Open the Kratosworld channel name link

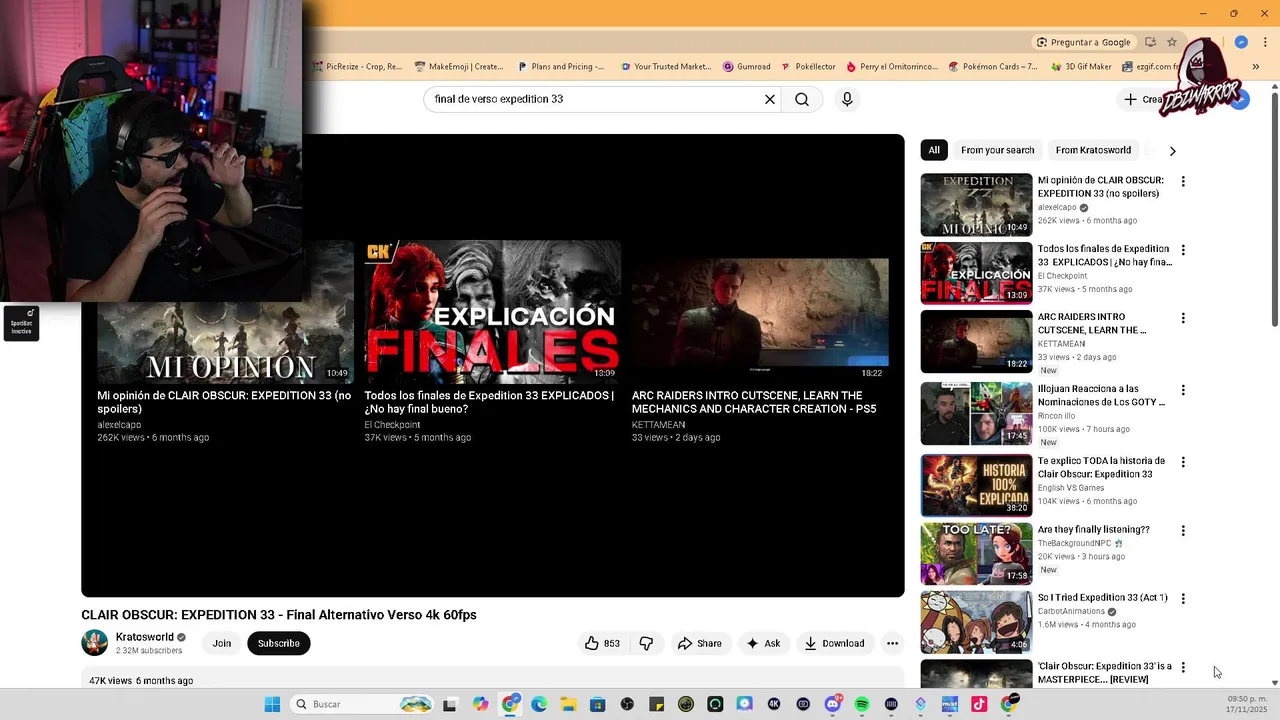click(145, 637)
